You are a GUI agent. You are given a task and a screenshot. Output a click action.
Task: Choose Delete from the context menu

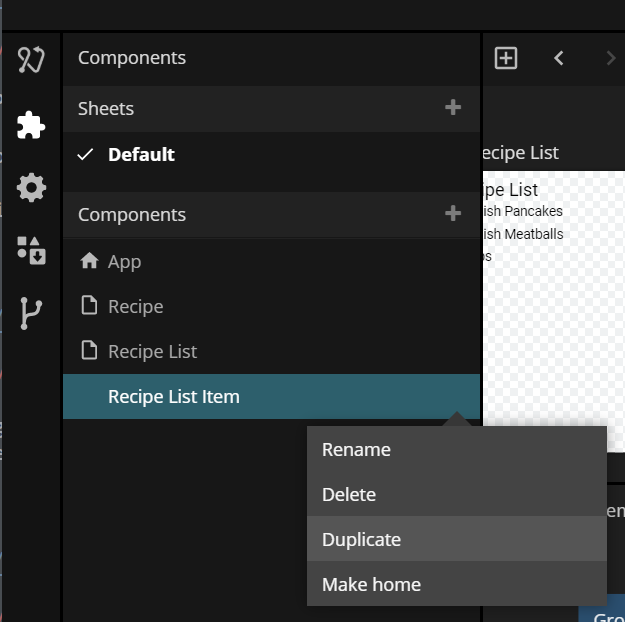(x=349, y=495)
